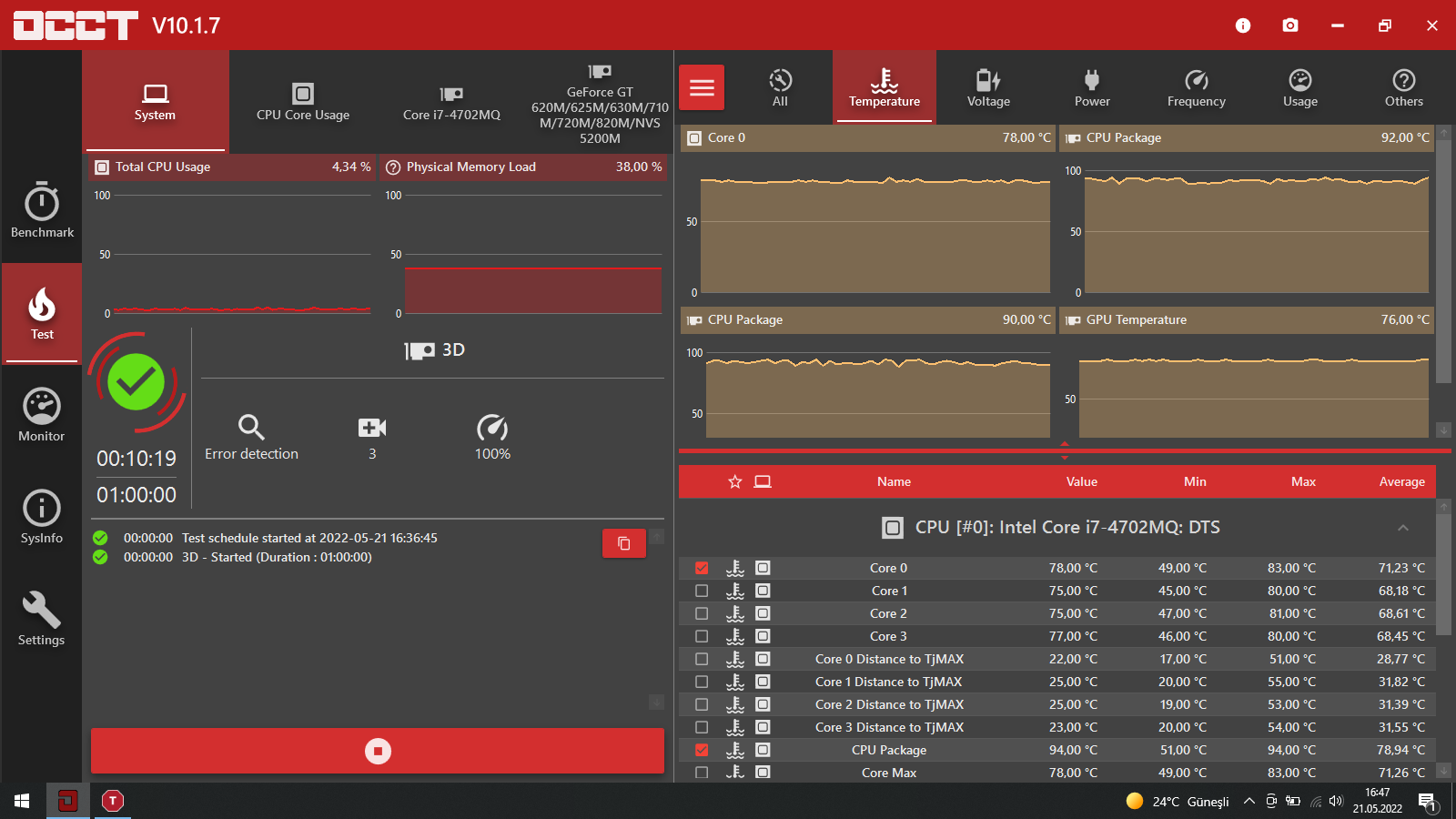
Task: Stop the running test
Action: click(x=378, y=751)
